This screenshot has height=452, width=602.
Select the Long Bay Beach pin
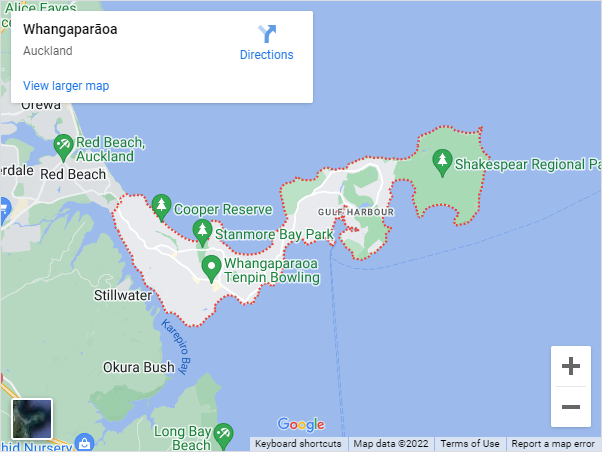(223, 437)
